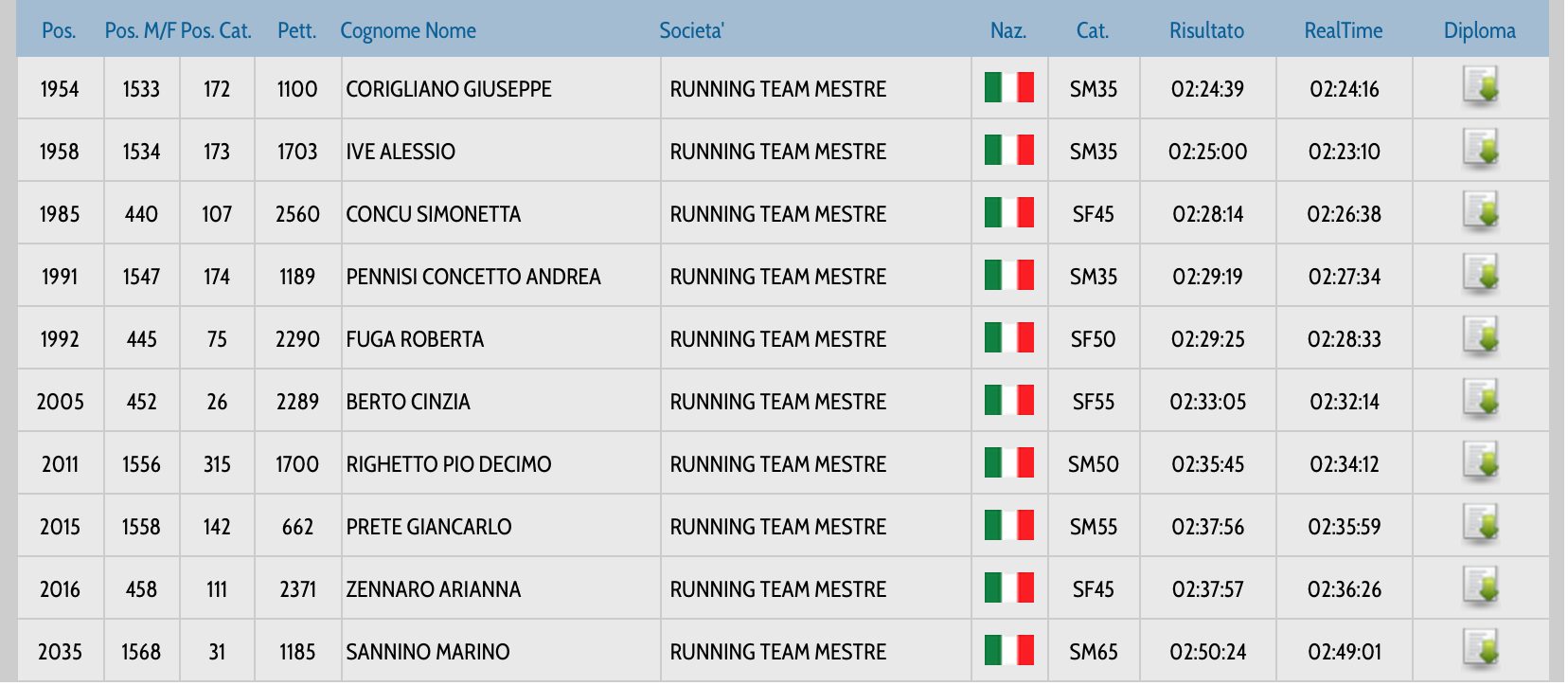The height and width of the screenshot is (686, 1568).
Task: Click Italian flag in Corigliano Giuseppe row
Action: (1008, 88)
